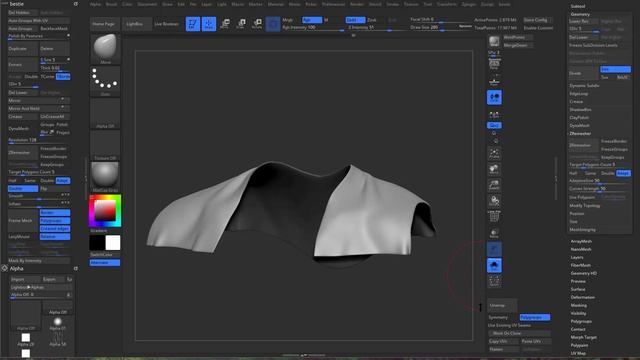Activate the Edit mode icon
The image size is (640, 360).
coord(193,24)
